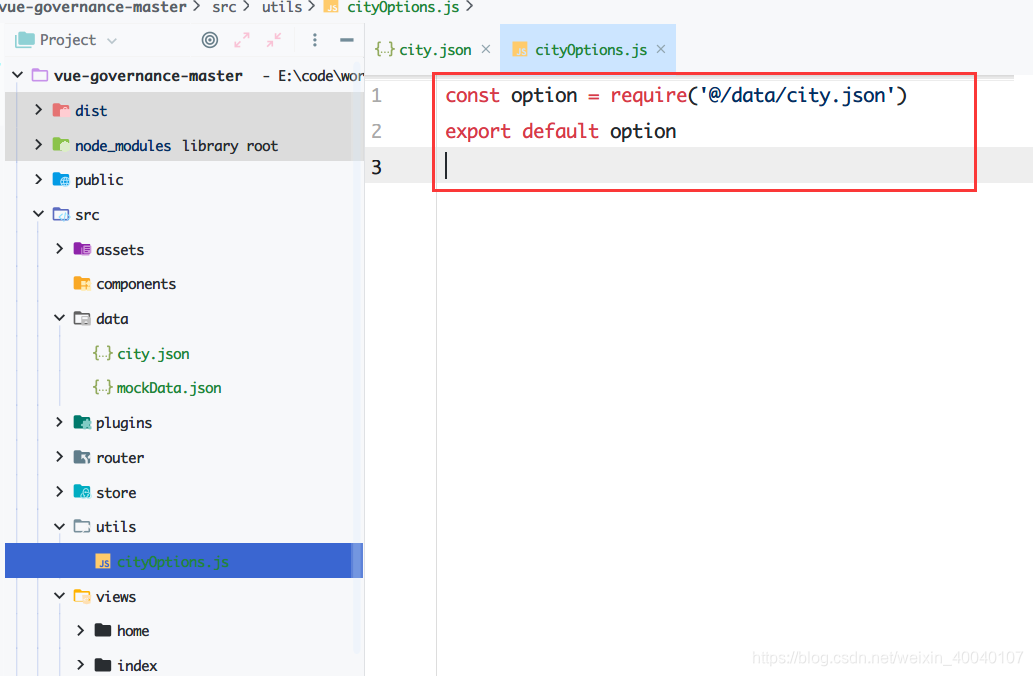This screenshot has width=1033, height=676.
Task: Click the mockData.json file icon
Action: [103, 387]
